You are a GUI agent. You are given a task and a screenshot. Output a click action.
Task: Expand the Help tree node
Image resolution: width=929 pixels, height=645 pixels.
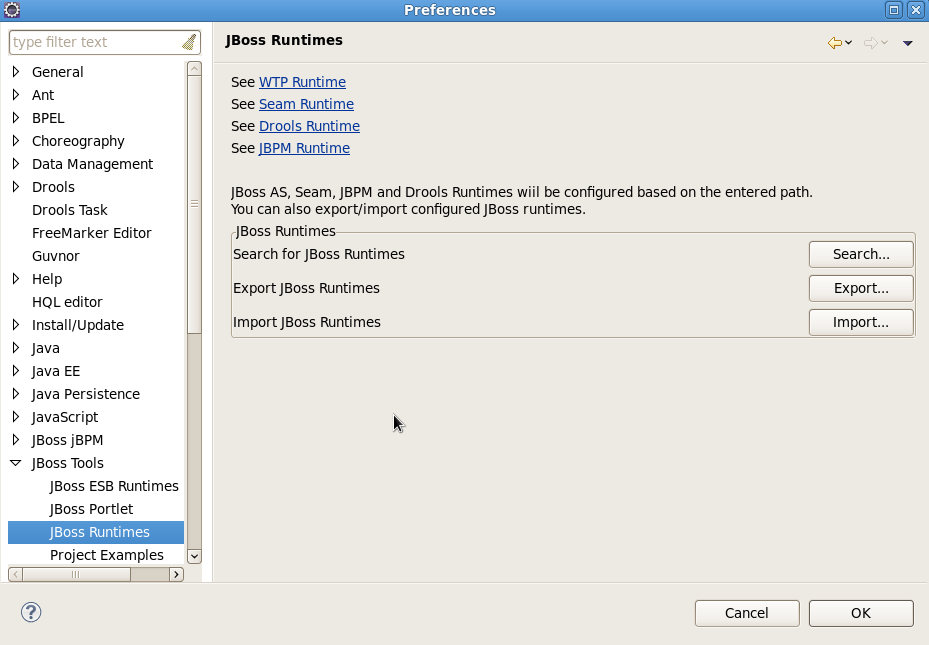click(16, 279)
